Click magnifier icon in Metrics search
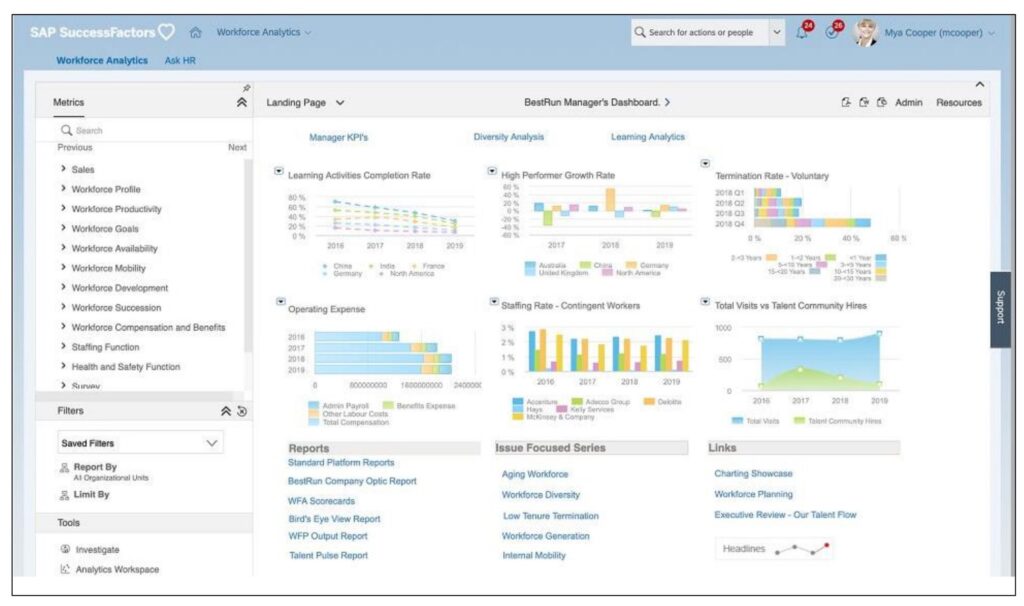The image size is (1024, 606). coord(66,131)
